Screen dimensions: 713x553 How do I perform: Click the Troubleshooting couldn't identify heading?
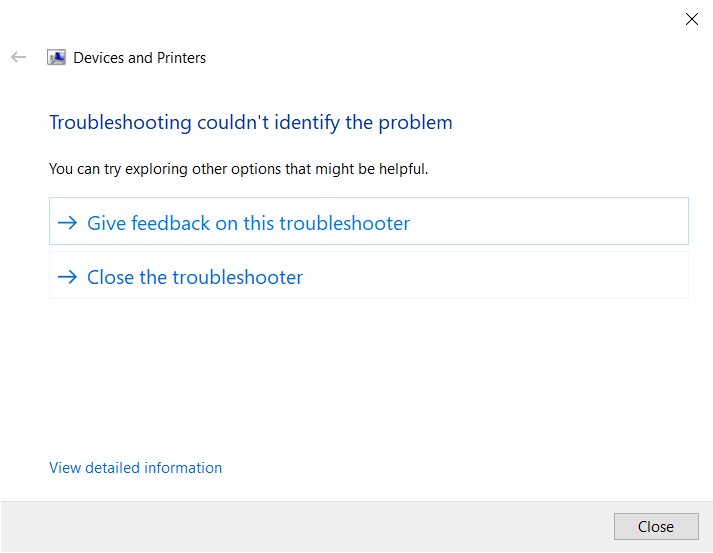click(x=251, y=123)
